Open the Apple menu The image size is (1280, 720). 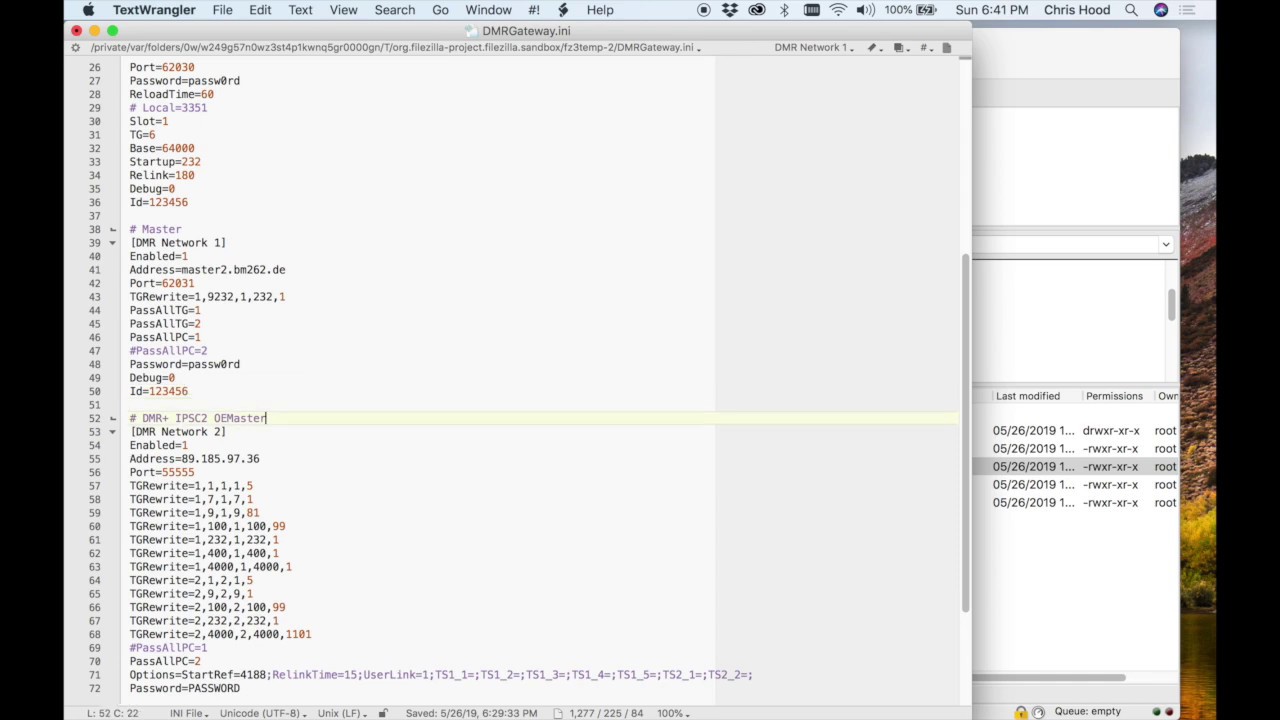tap(89, 10)
